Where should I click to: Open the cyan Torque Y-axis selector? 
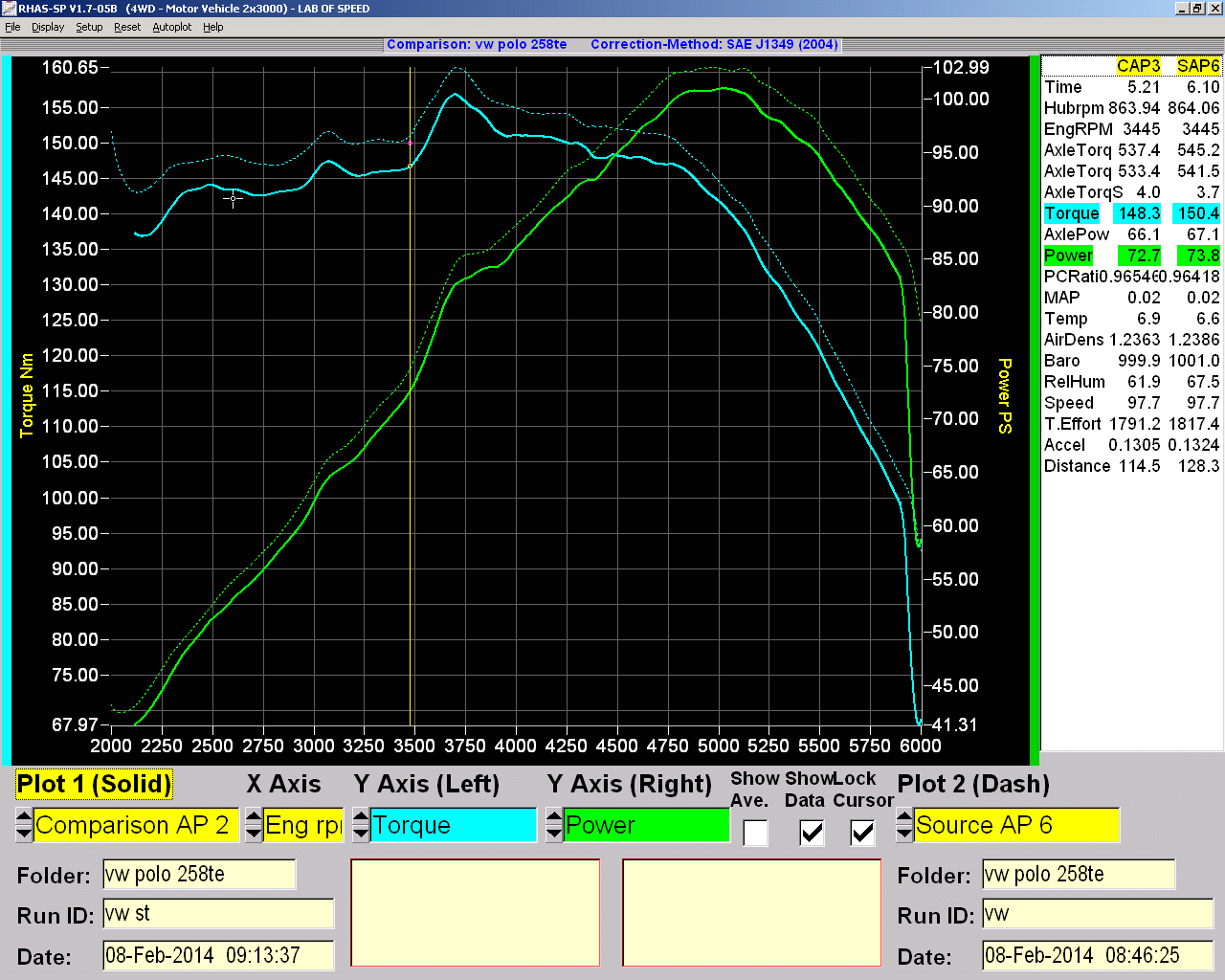point(453,825)
